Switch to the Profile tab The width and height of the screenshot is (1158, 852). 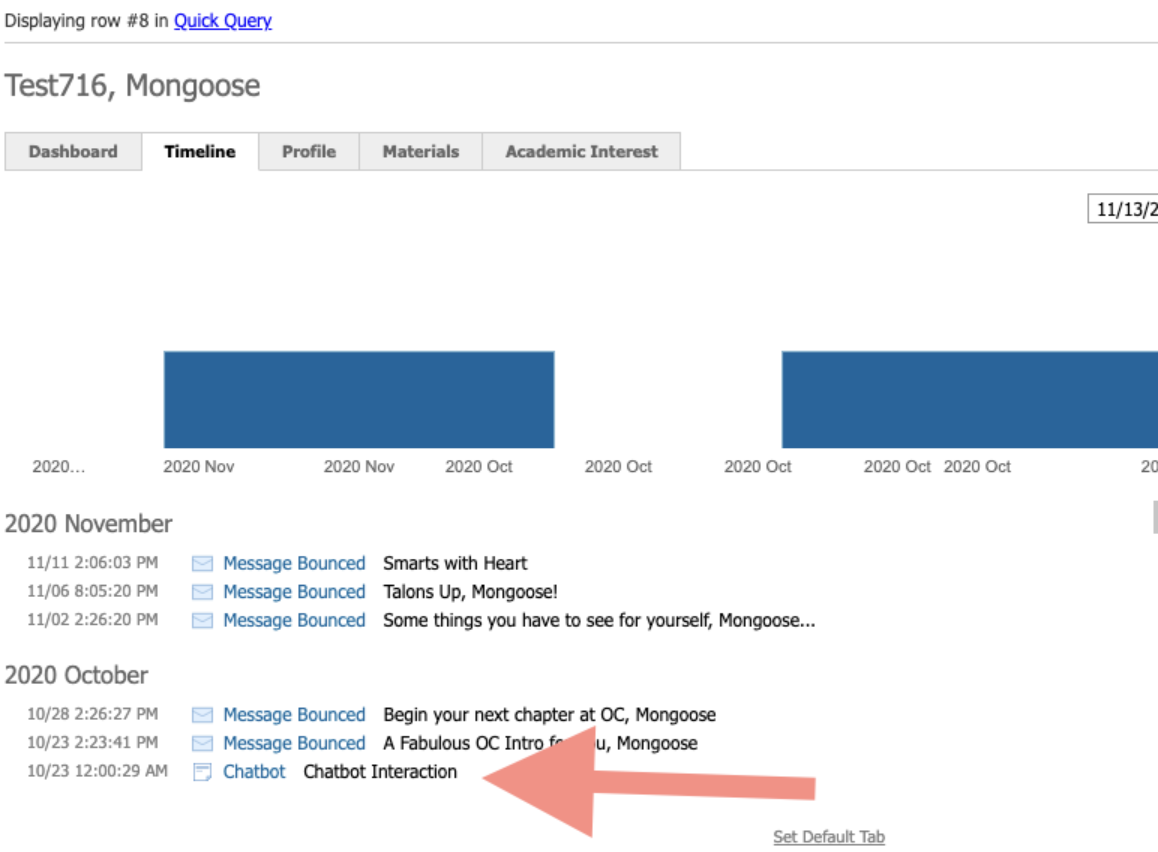click(x=308, y=152)
